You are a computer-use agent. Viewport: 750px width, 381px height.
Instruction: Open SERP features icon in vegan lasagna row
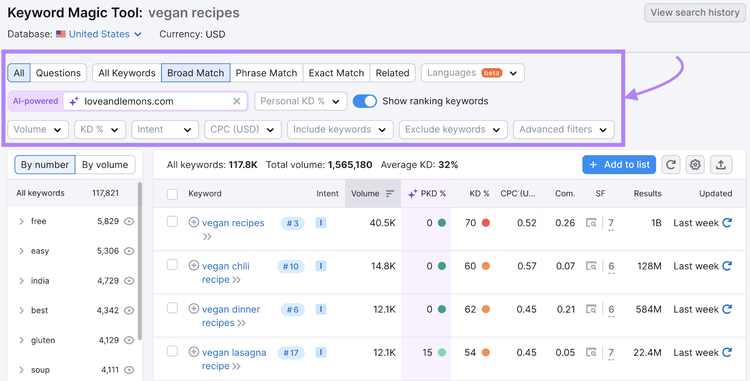591,352
